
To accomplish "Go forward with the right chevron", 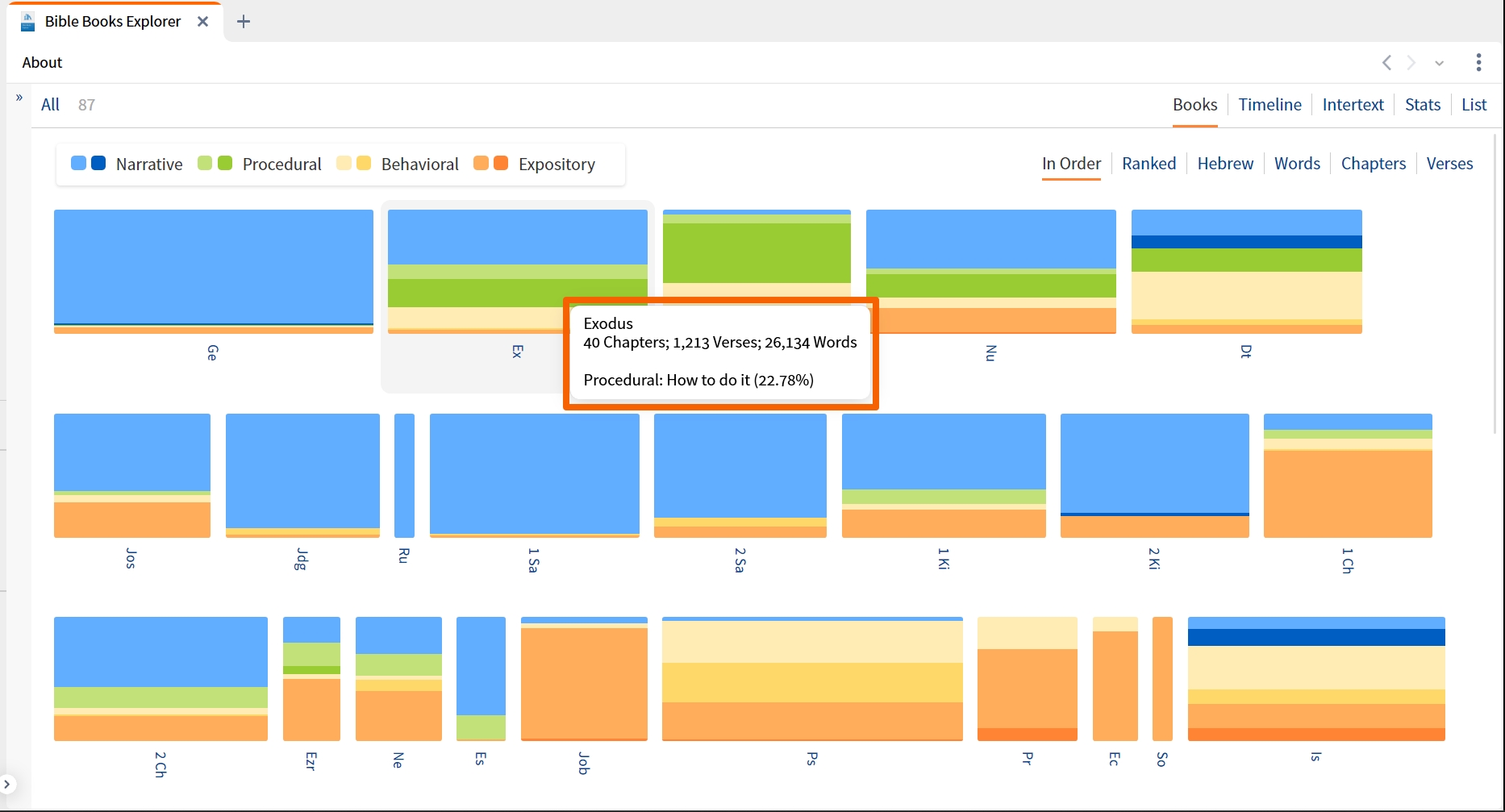I will pyautogui.click(x=1411, y=62).
